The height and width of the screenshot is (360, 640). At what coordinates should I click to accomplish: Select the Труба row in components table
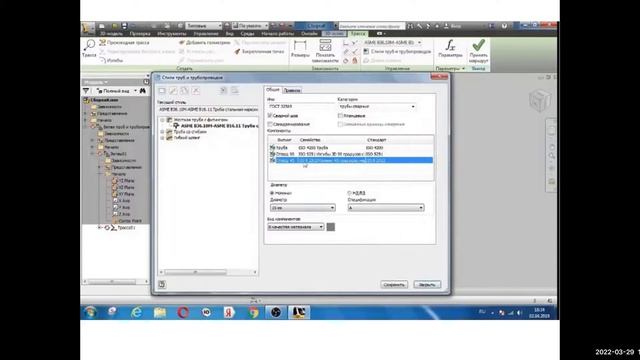[351, 148]
